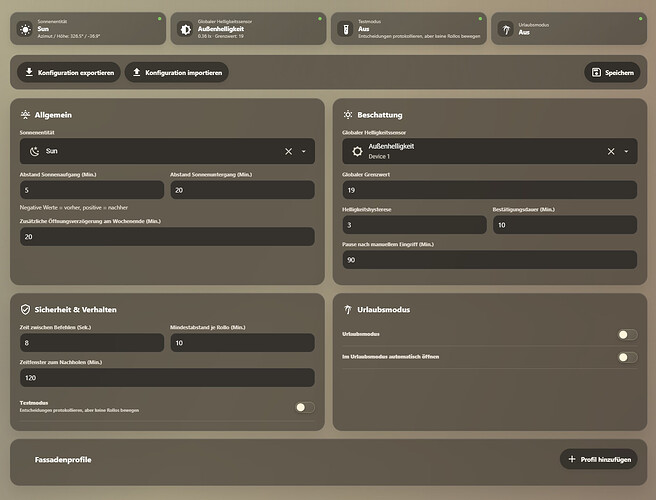
Task: Click the Abstand Sonnenaufgang field showing 5
Action: (92, 190)
